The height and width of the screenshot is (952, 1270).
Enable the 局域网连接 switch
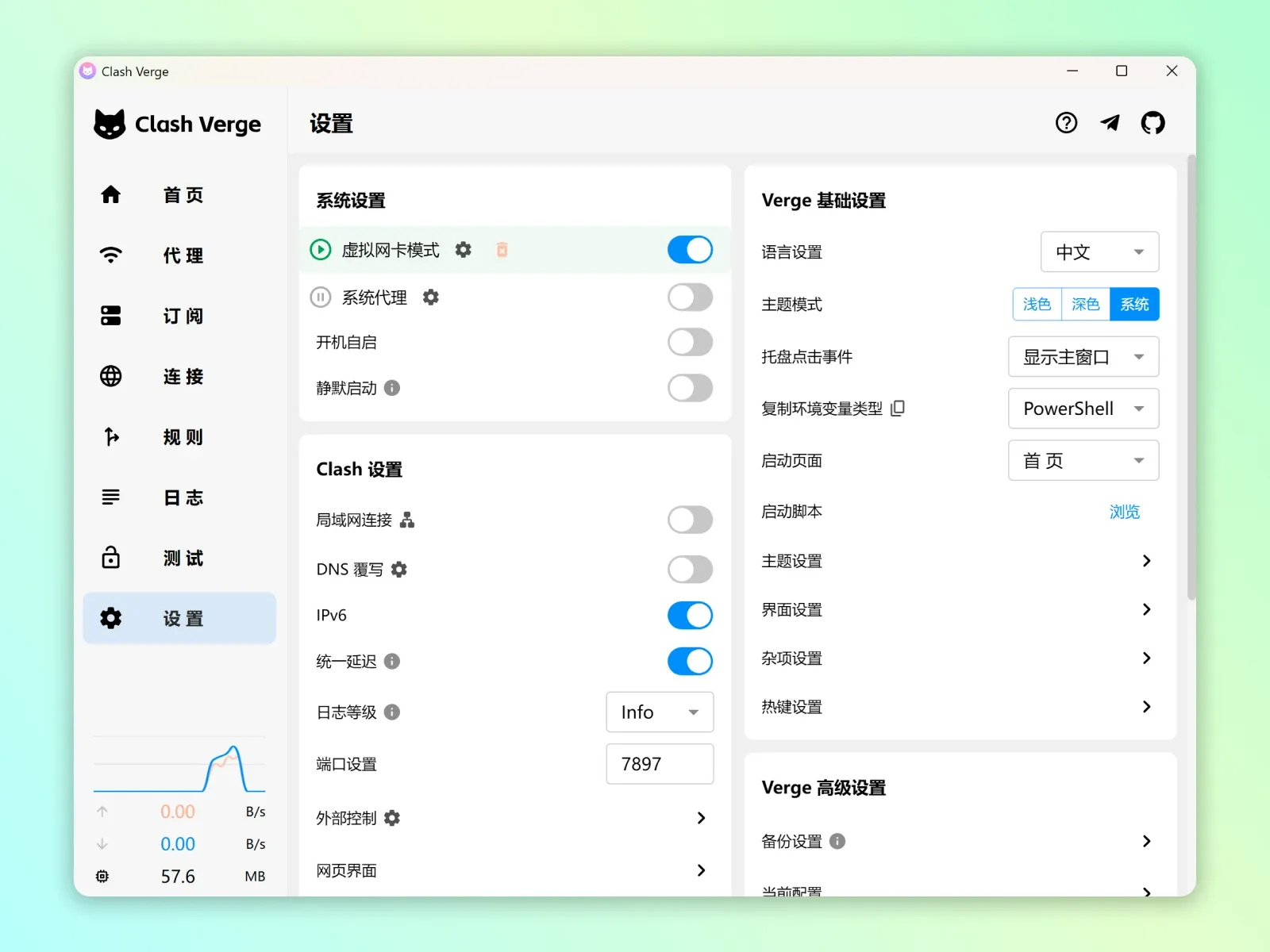click(x=690, y=520)
